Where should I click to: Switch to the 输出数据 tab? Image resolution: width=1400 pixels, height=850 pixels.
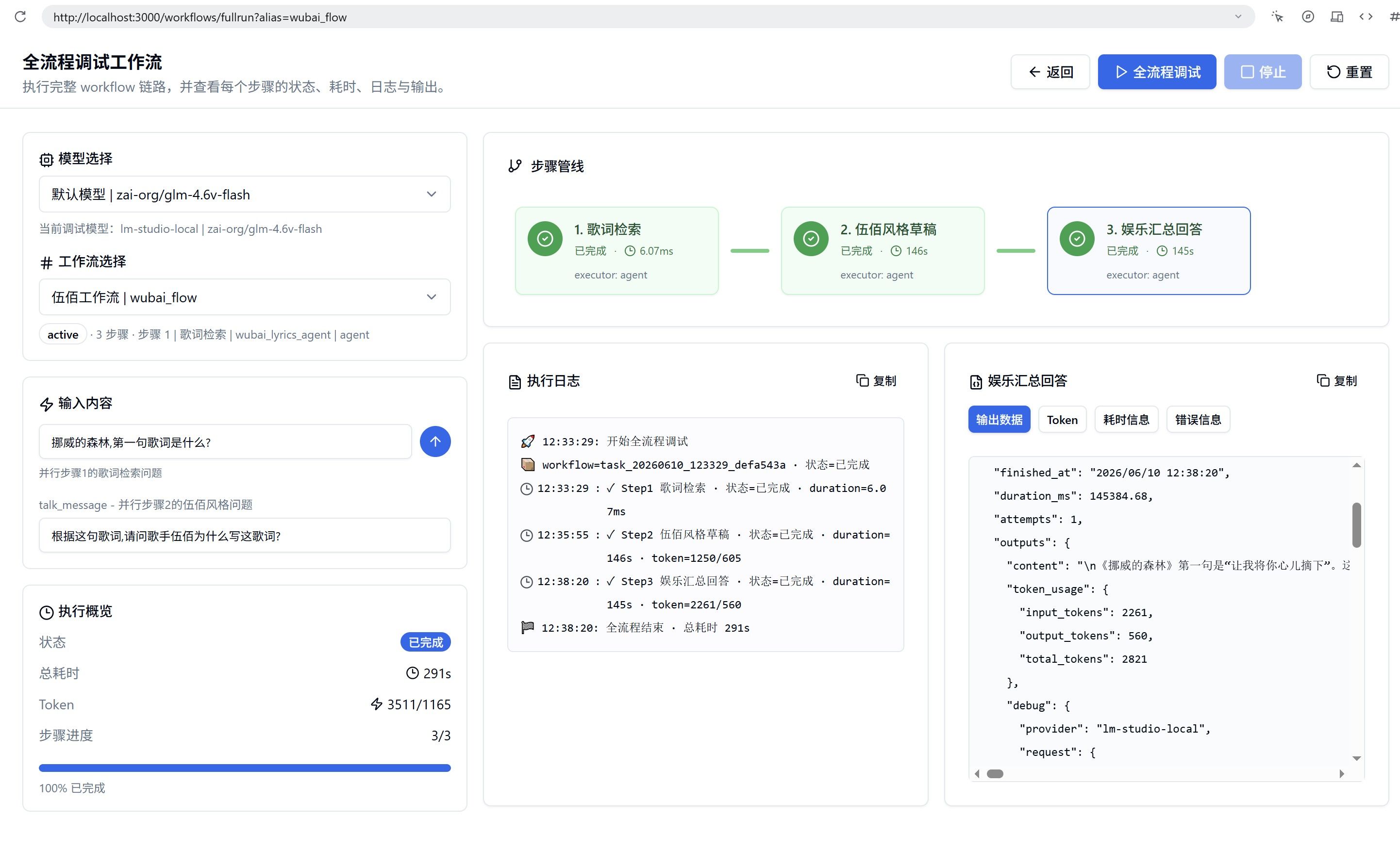tap(999, 419)
